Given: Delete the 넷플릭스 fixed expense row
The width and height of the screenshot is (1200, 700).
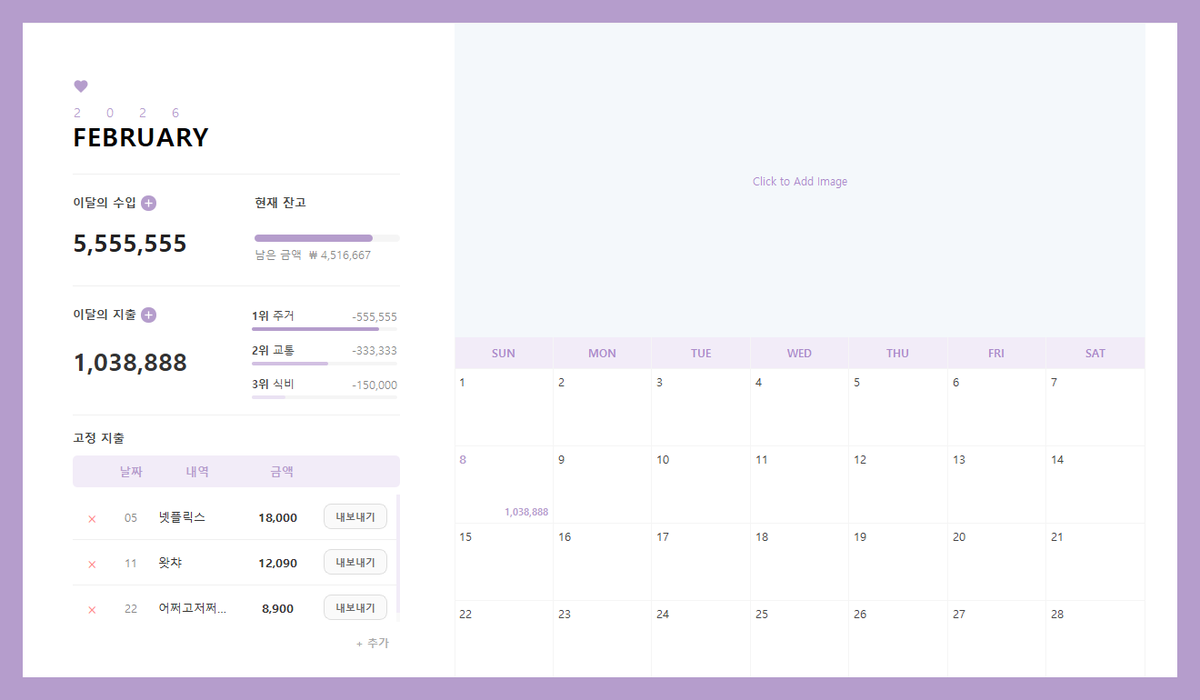Looking at the screenshot, I should pyautogui.click(x=92, y=519).
